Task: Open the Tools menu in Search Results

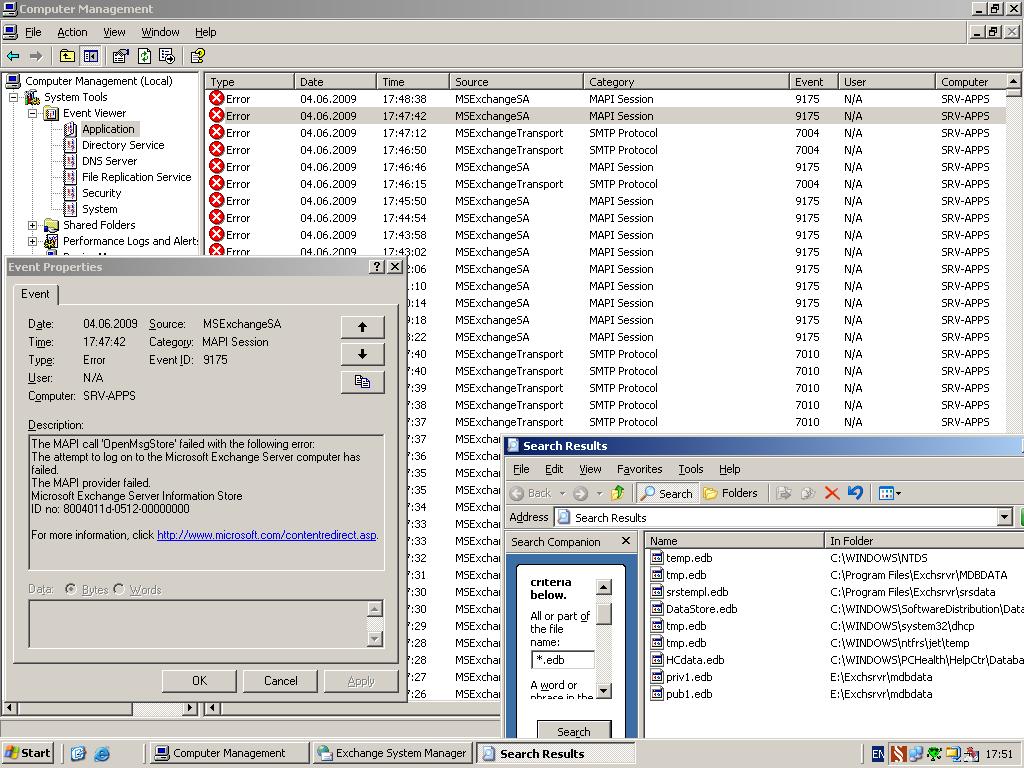Action: pos(690,469)
